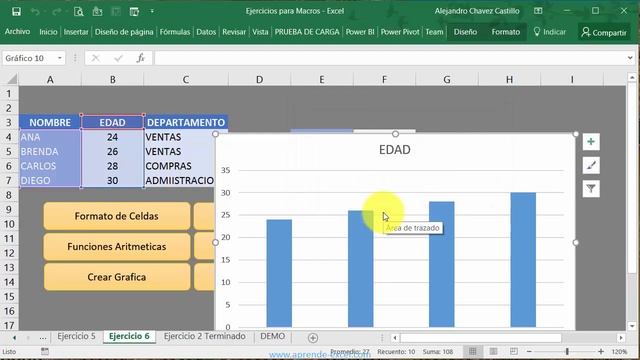Screen dimensions: 640x360
Task: Click the Undo arrow icon
Action: [x=36, y=11]
